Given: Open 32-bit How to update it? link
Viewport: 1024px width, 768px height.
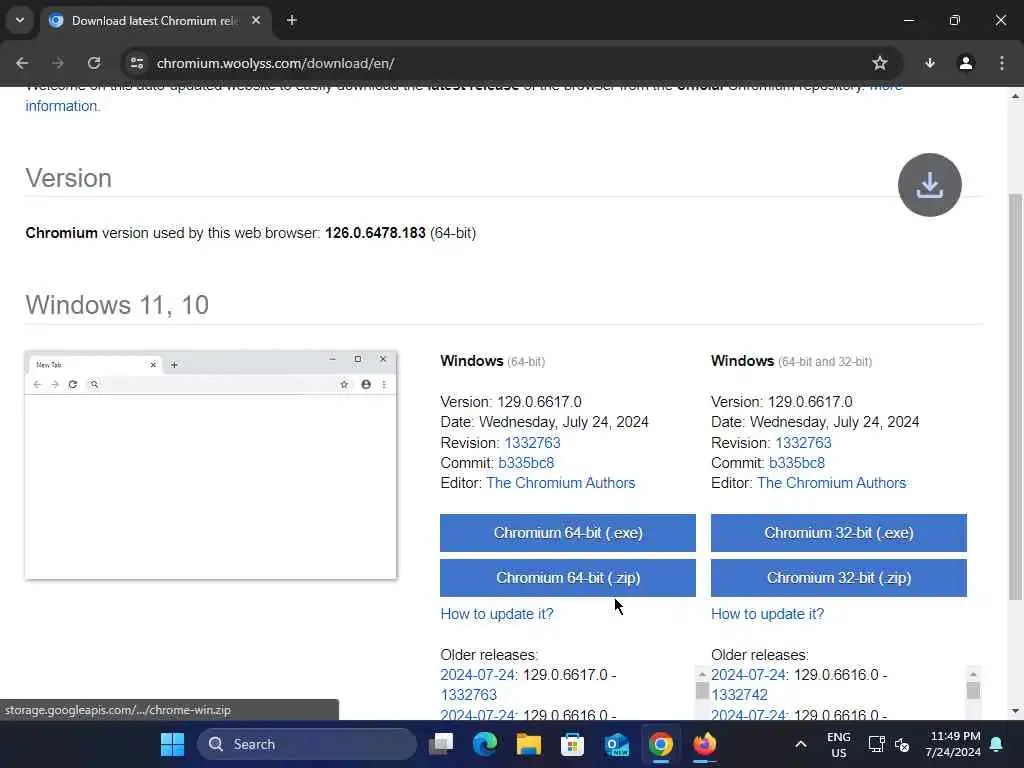Looking at the screenshot, I should point(767,614).
